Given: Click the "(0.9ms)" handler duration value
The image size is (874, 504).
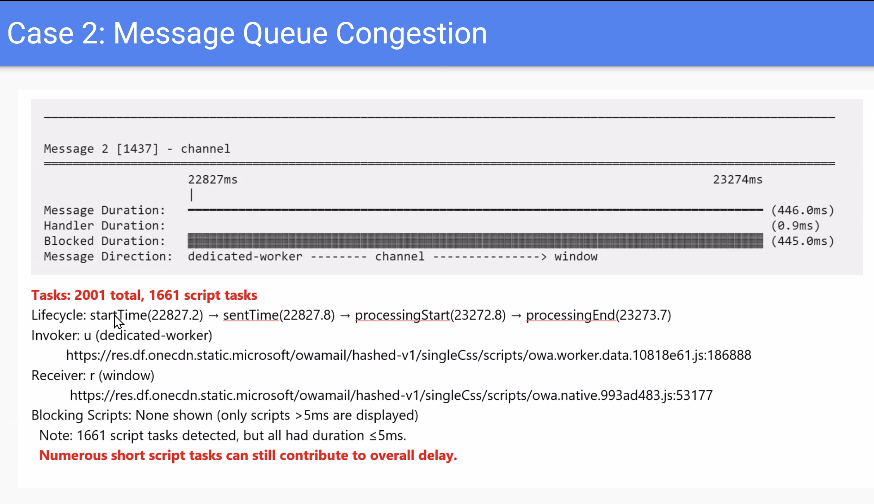Looking at the screenshot, I should (x=794, y=226).
